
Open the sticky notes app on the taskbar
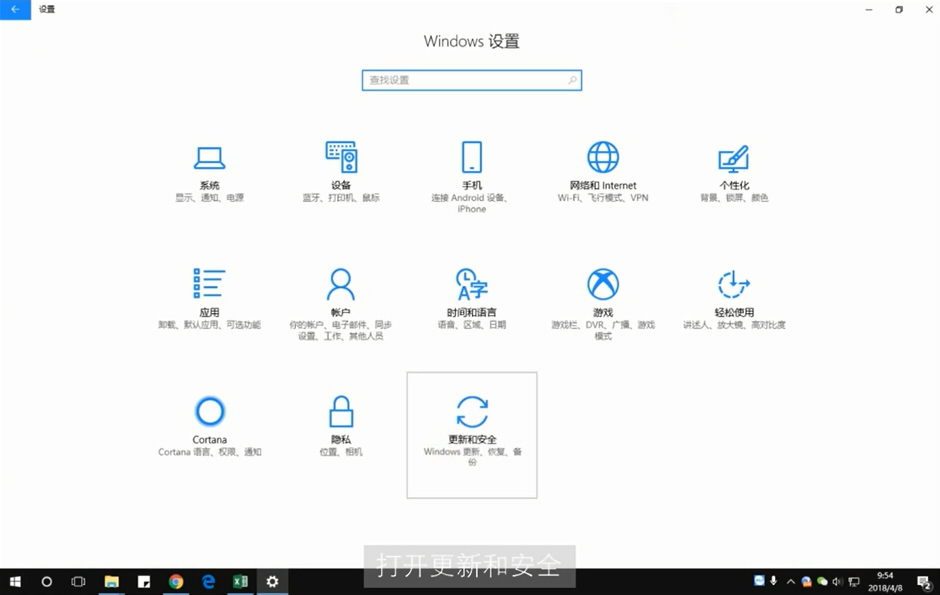(x=144, y=581)
